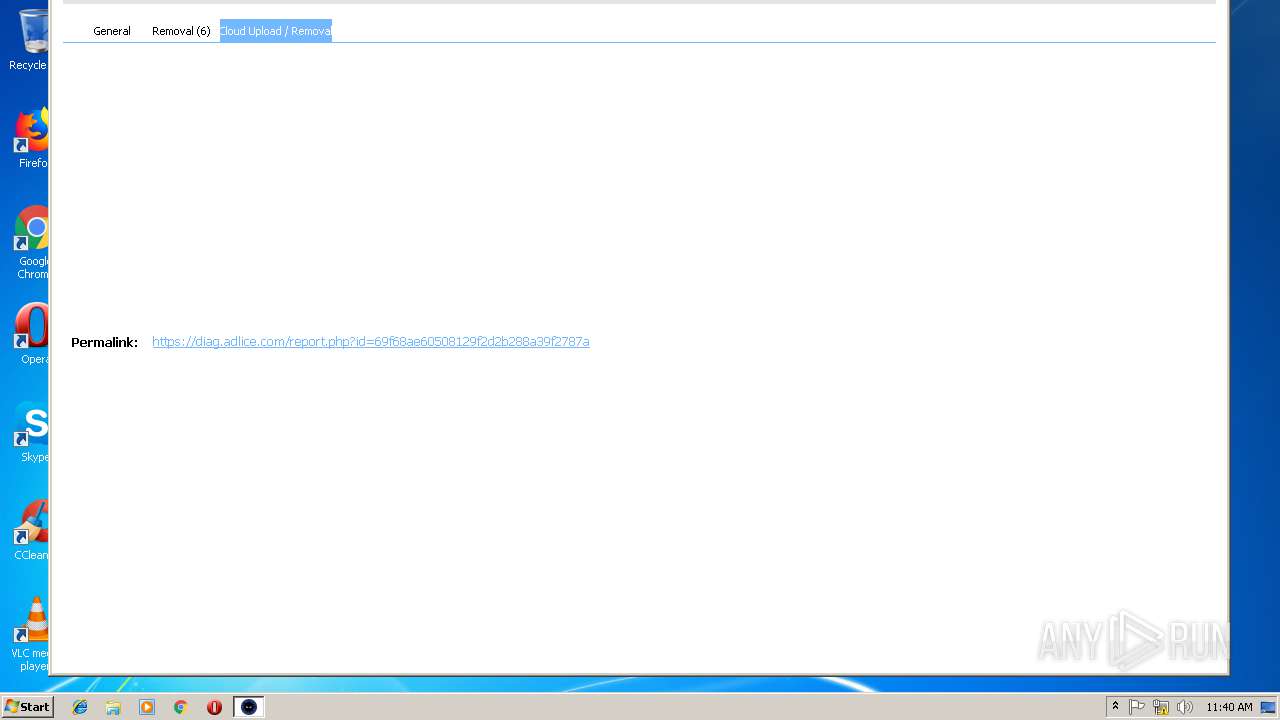Open Windows Explorer folder in taskbar
This screenshot has width=1280, height=720.
click(x=113, y=707)
